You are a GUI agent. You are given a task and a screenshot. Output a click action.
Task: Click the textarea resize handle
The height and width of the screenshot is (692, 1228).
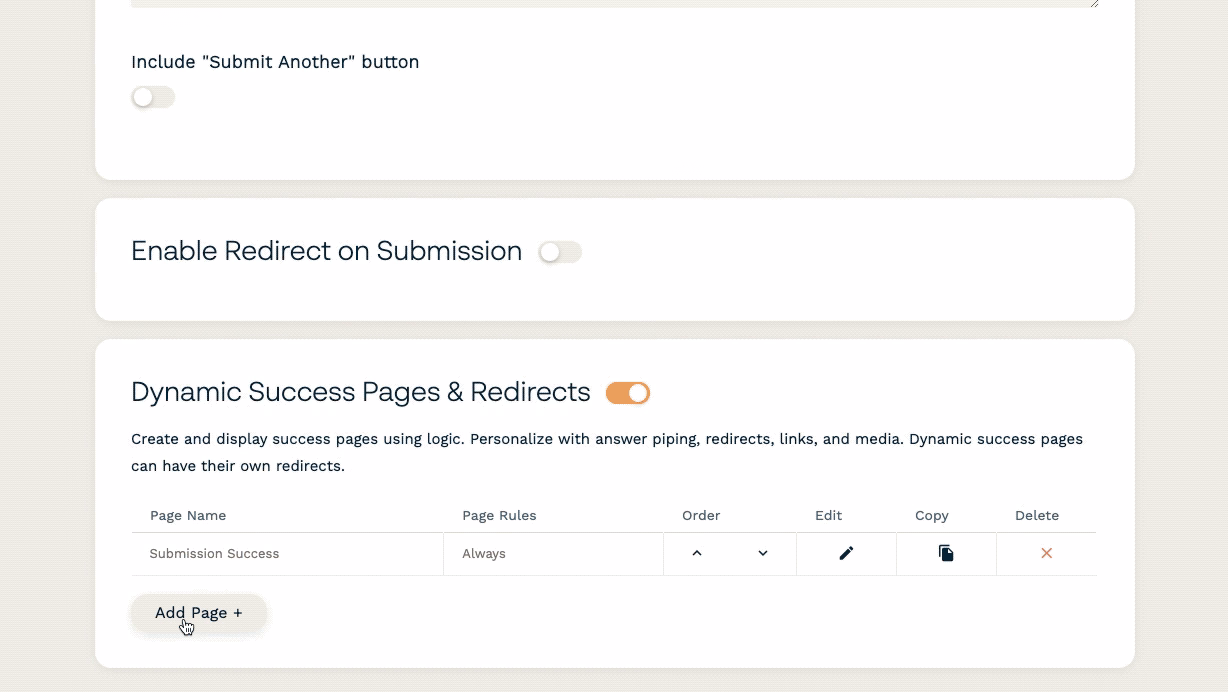point(1094,3)
